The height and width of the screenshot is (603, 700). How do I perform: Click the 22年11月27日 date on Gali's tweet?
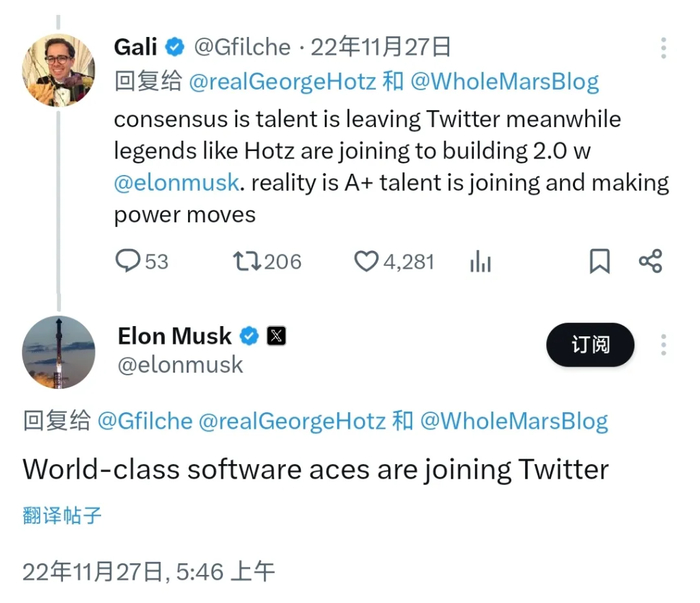(x=381, y=47)
